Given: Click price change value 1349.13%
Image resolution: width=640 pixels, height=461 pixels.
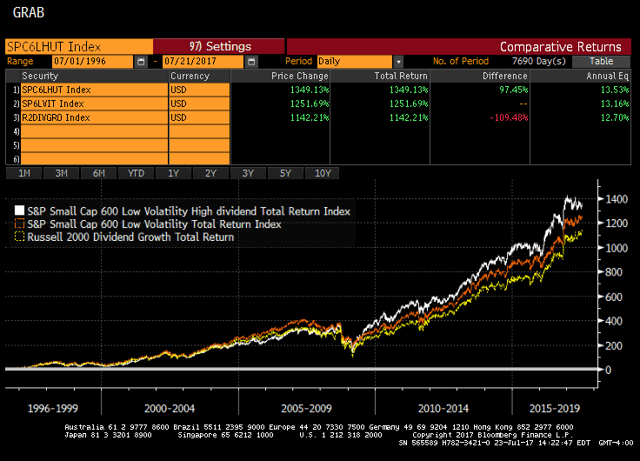Looking at the screenshot, I should click(309, 90).
